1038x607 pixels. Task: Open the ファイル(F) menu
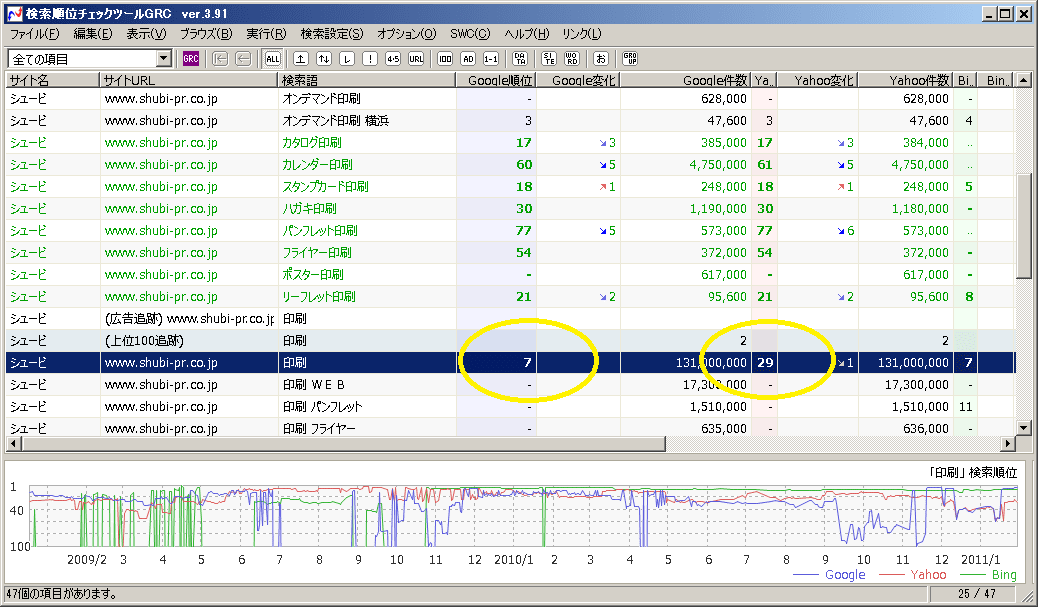point(34,34)
